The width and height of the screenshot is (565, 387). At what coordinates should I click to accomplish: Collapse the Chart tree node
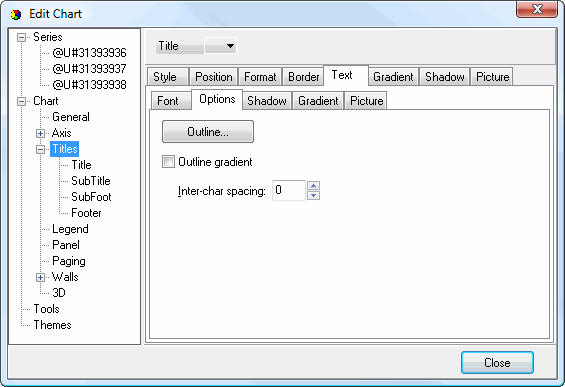tap(22, 101)
